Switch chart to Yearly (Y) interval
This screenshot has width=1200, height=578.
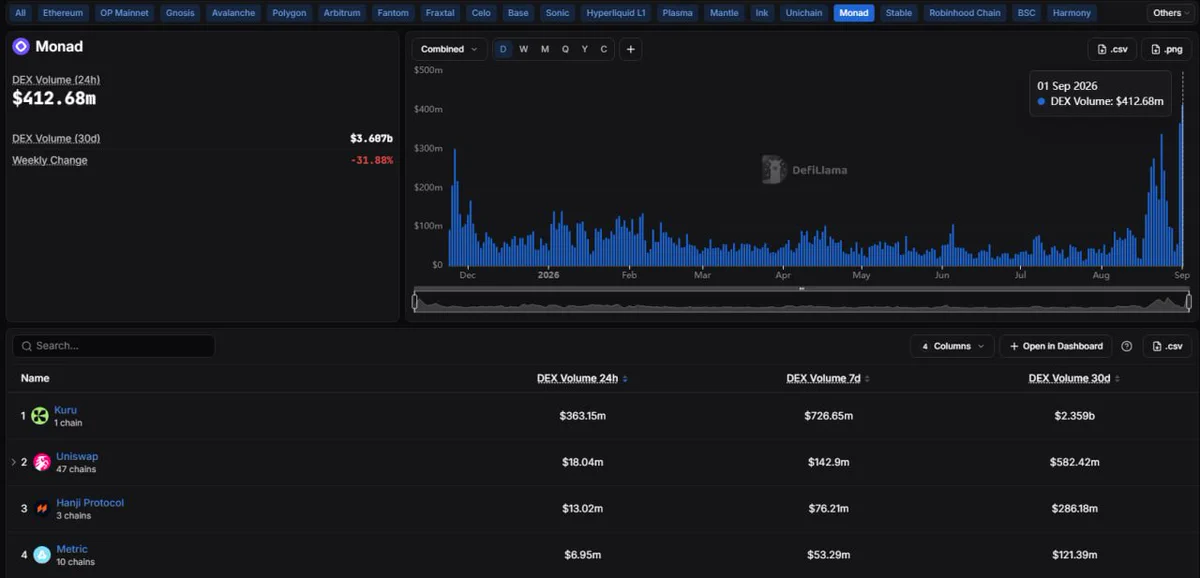584,49
